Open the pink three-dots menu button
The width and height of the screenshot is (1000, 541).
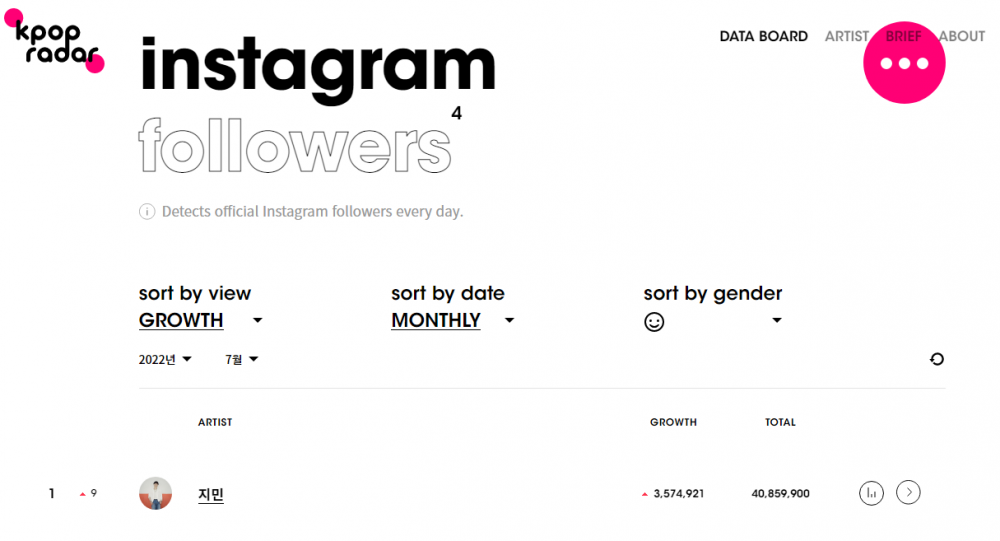click(904, 63)
